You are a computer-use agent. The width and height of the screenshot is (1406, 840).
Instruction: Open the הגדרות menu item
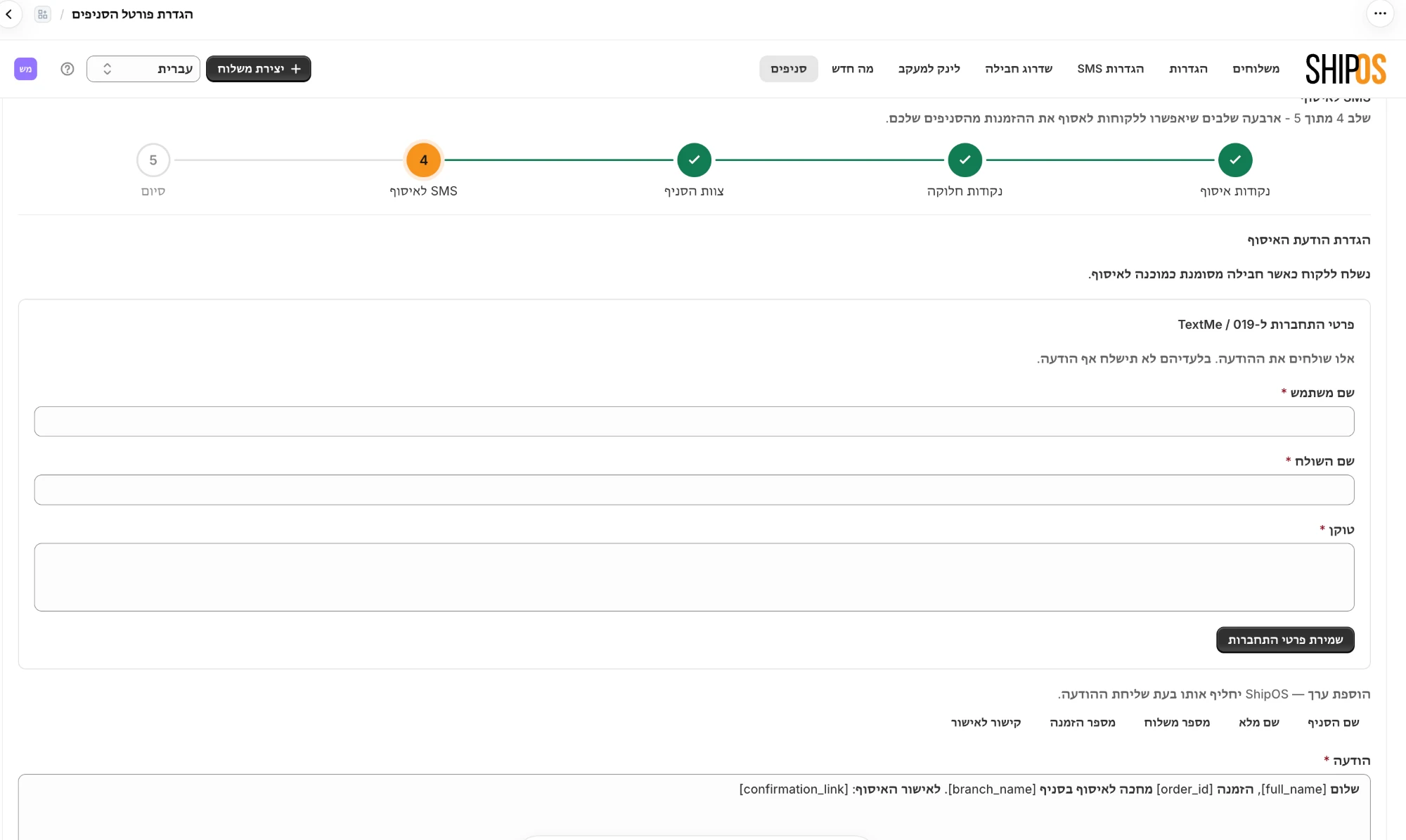pos(1189,69)
